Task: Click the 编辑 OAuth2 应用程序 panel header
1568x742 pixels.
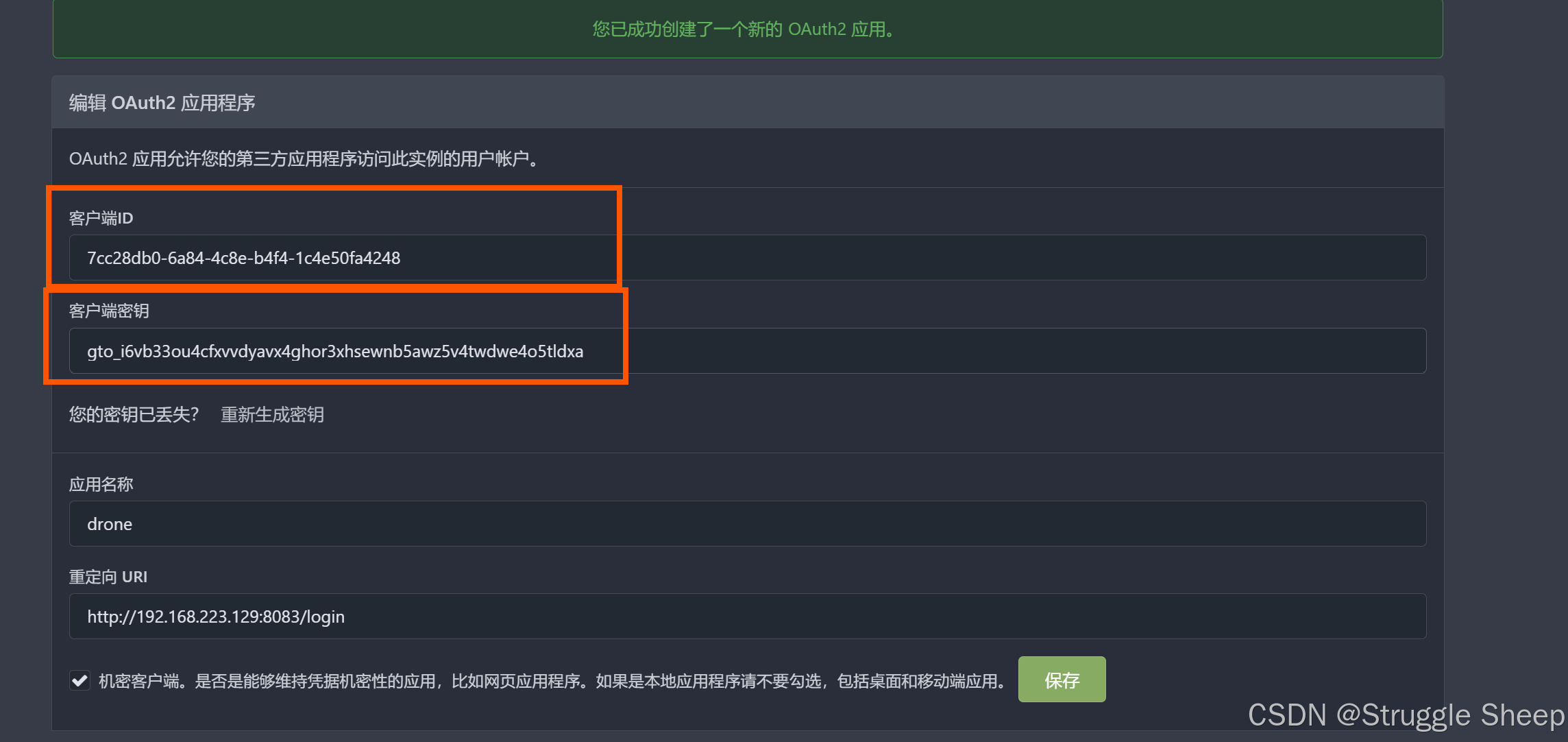Action: [162, 103]
